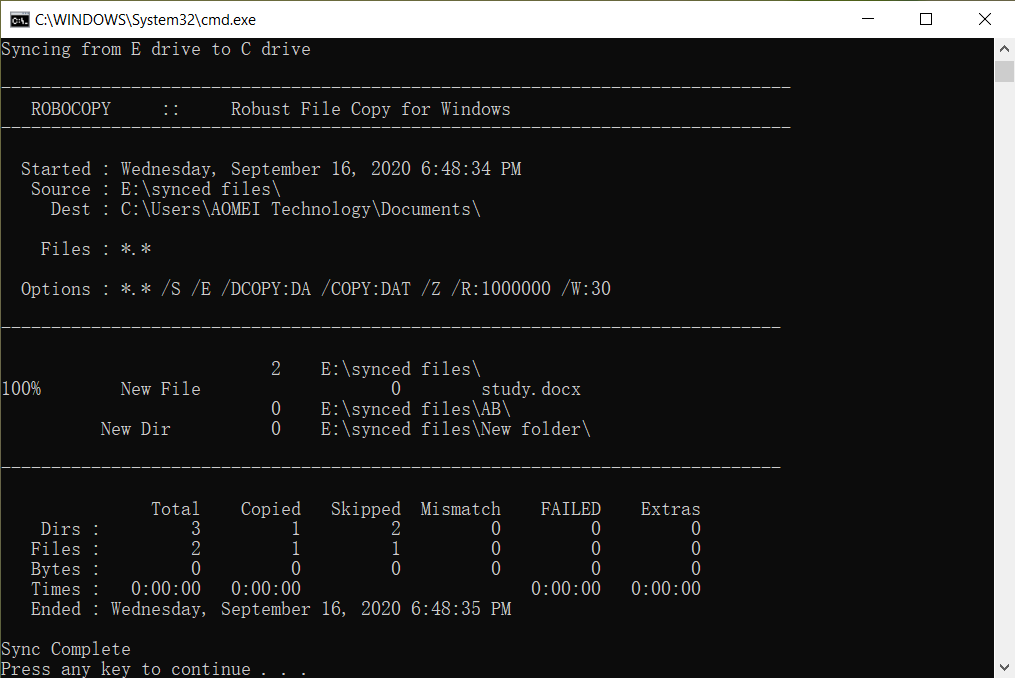The height and width of the screenshot is (678, 1015).
Task: Maximize the cmd.exe window
Action: [926, 19]
